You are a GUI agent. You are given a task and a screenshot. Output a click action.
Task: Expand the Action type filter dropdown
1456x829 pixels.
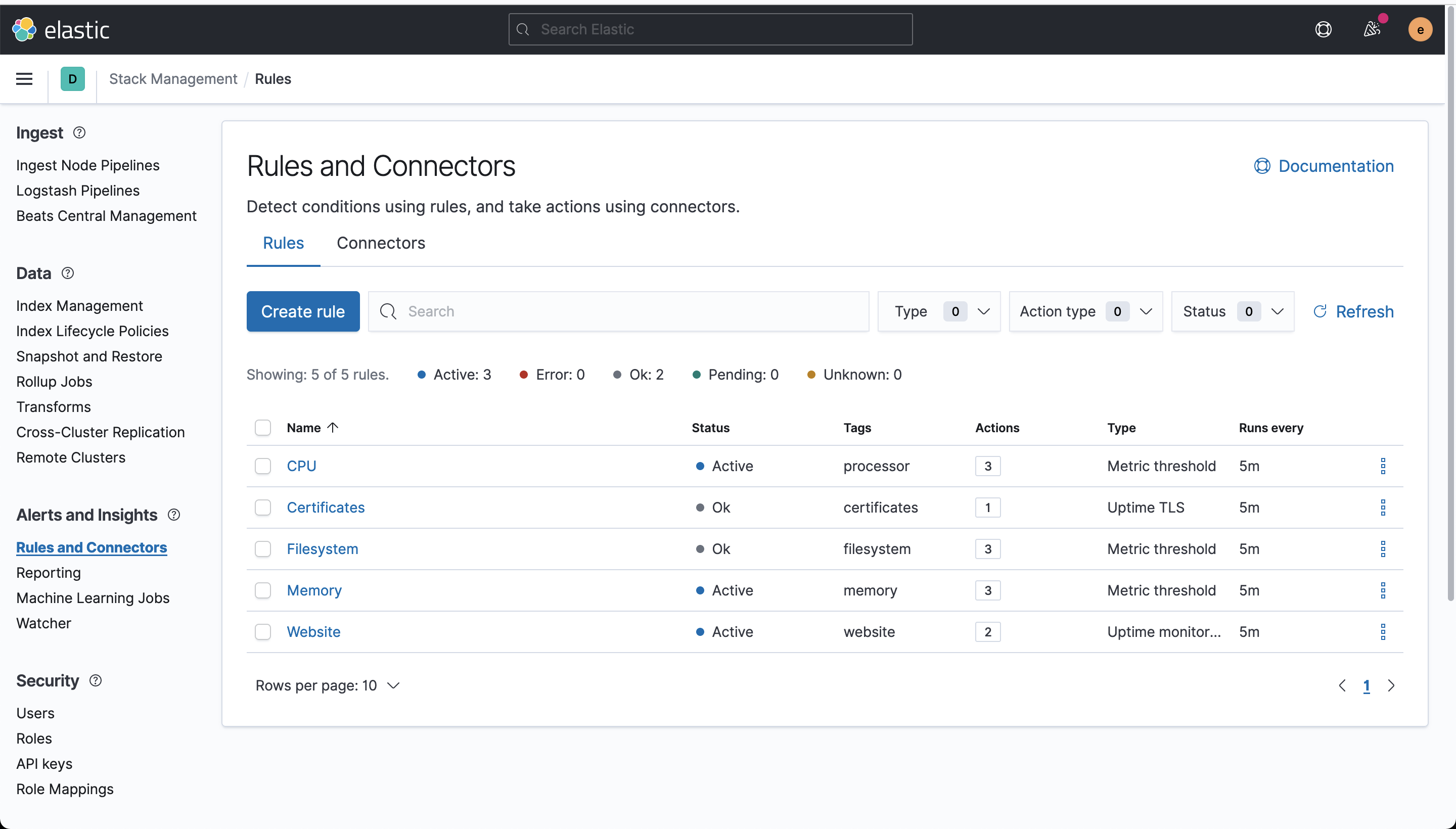click(x=1085, y=311)
